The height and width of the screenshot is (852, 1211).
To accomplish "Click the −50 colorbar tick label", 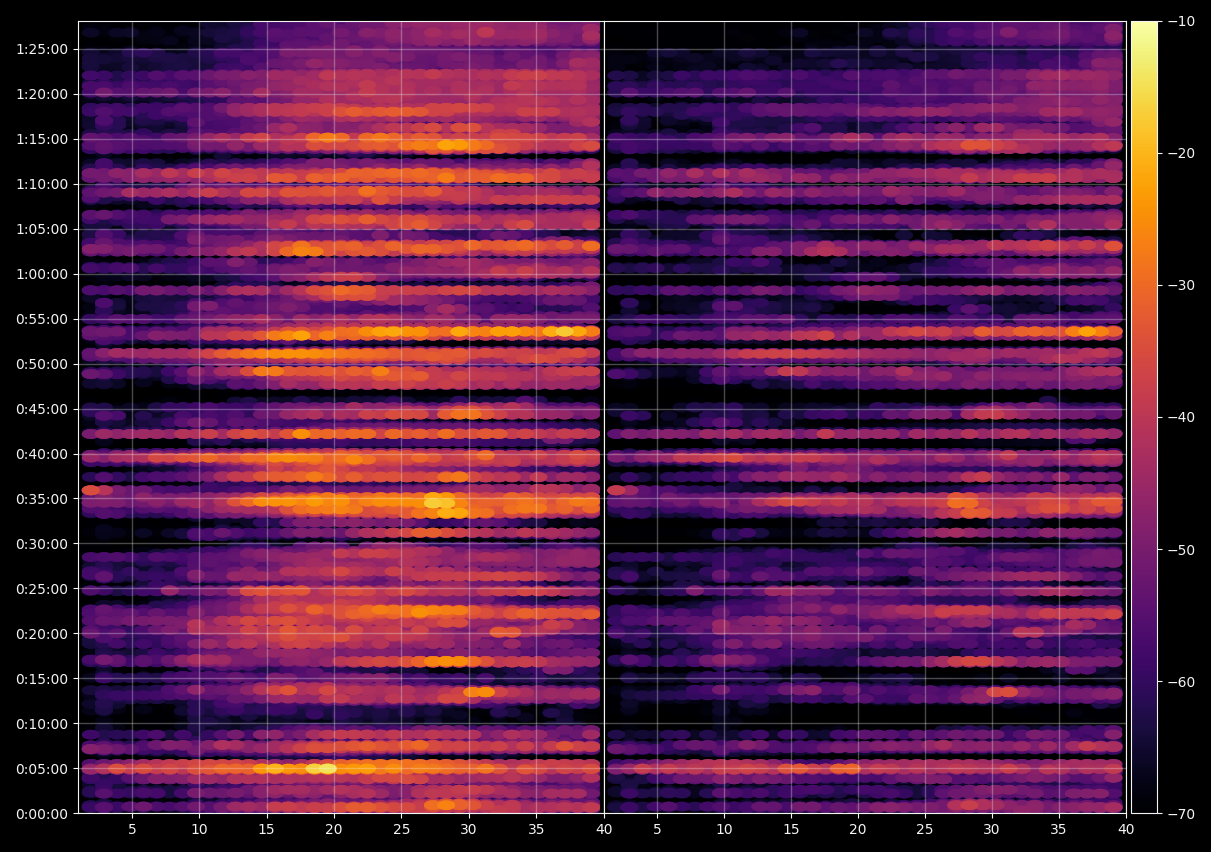I will [1181, 550].
